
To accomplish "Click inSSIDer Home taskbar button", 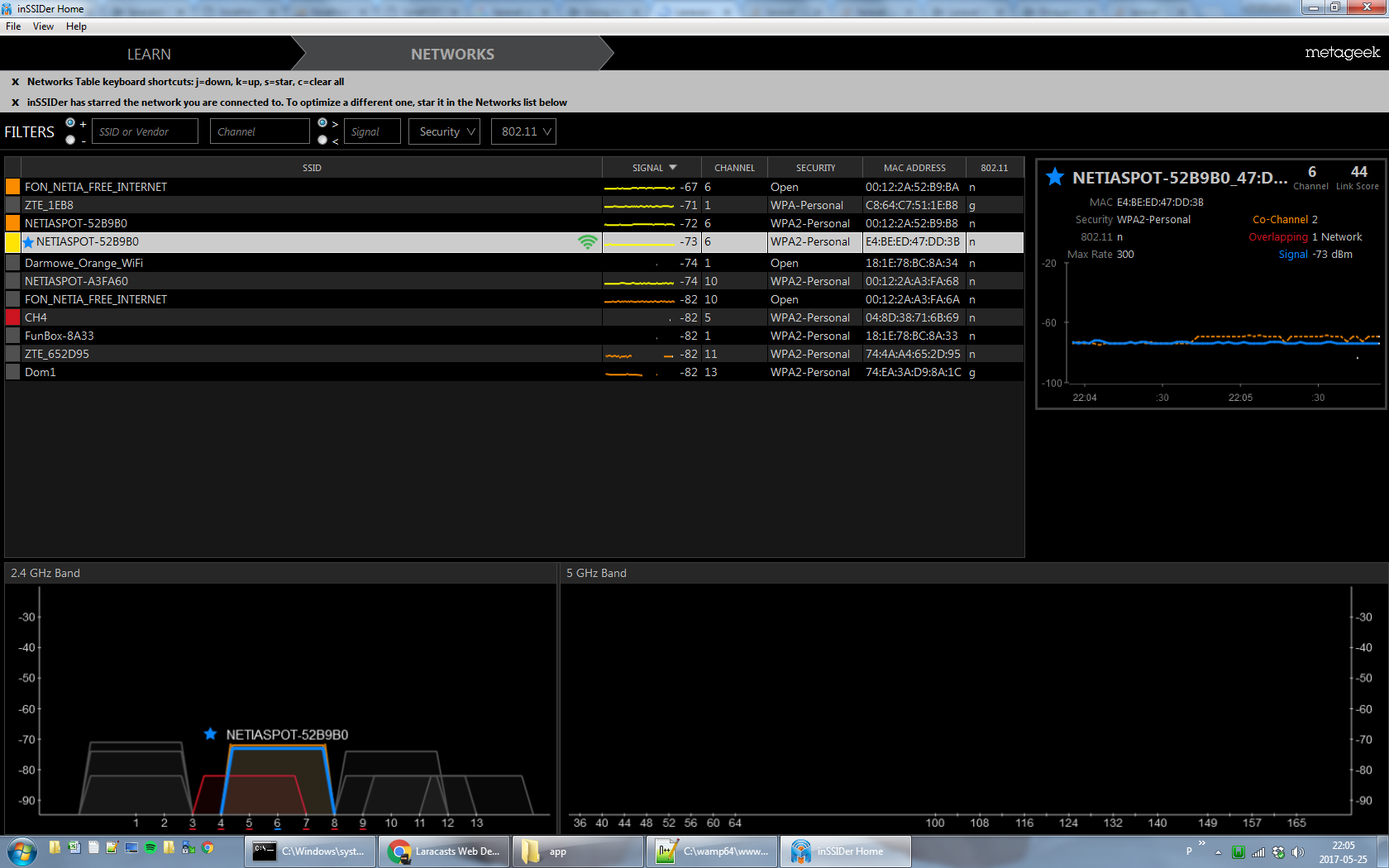I will (x=846, y=851).
